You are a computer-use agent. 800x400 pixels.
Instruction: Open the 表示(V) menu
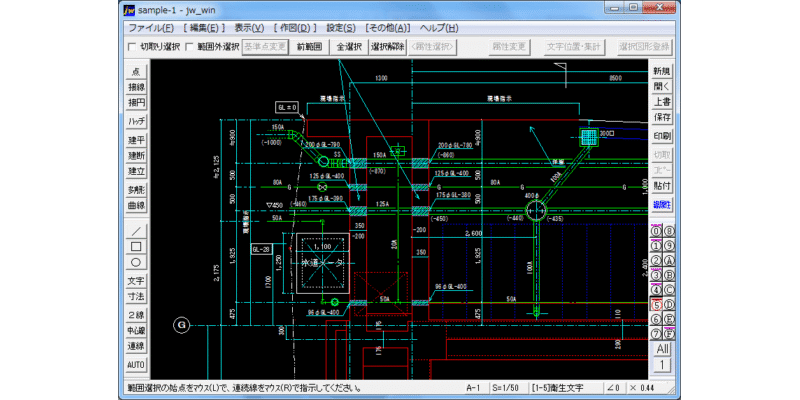(x=249, y=28)
